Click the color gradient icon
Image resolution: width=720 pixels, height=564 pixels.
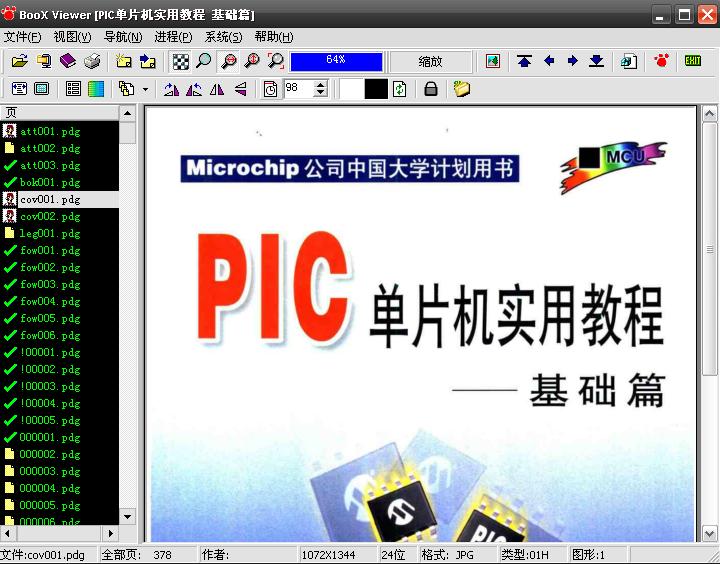(96, 88)
